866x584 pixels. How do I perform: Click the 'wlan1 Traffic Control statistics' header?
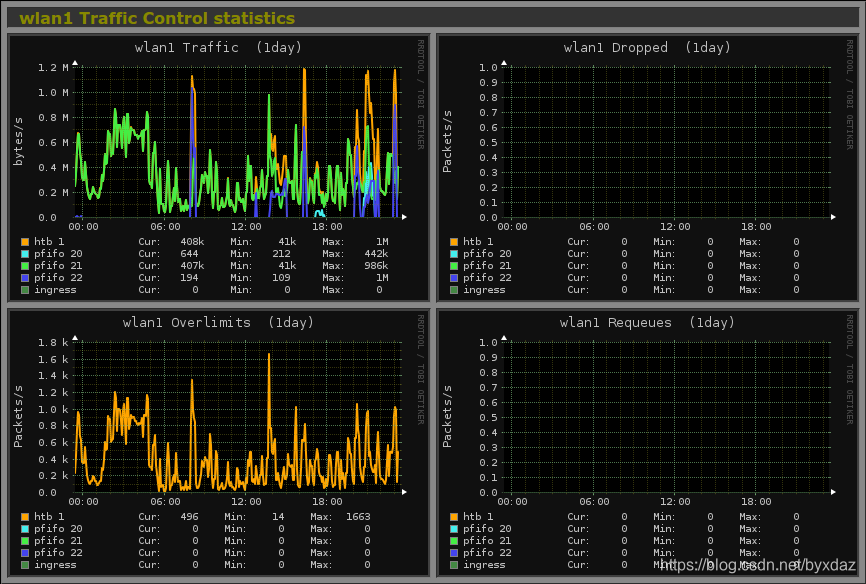[x=157, y=18]
